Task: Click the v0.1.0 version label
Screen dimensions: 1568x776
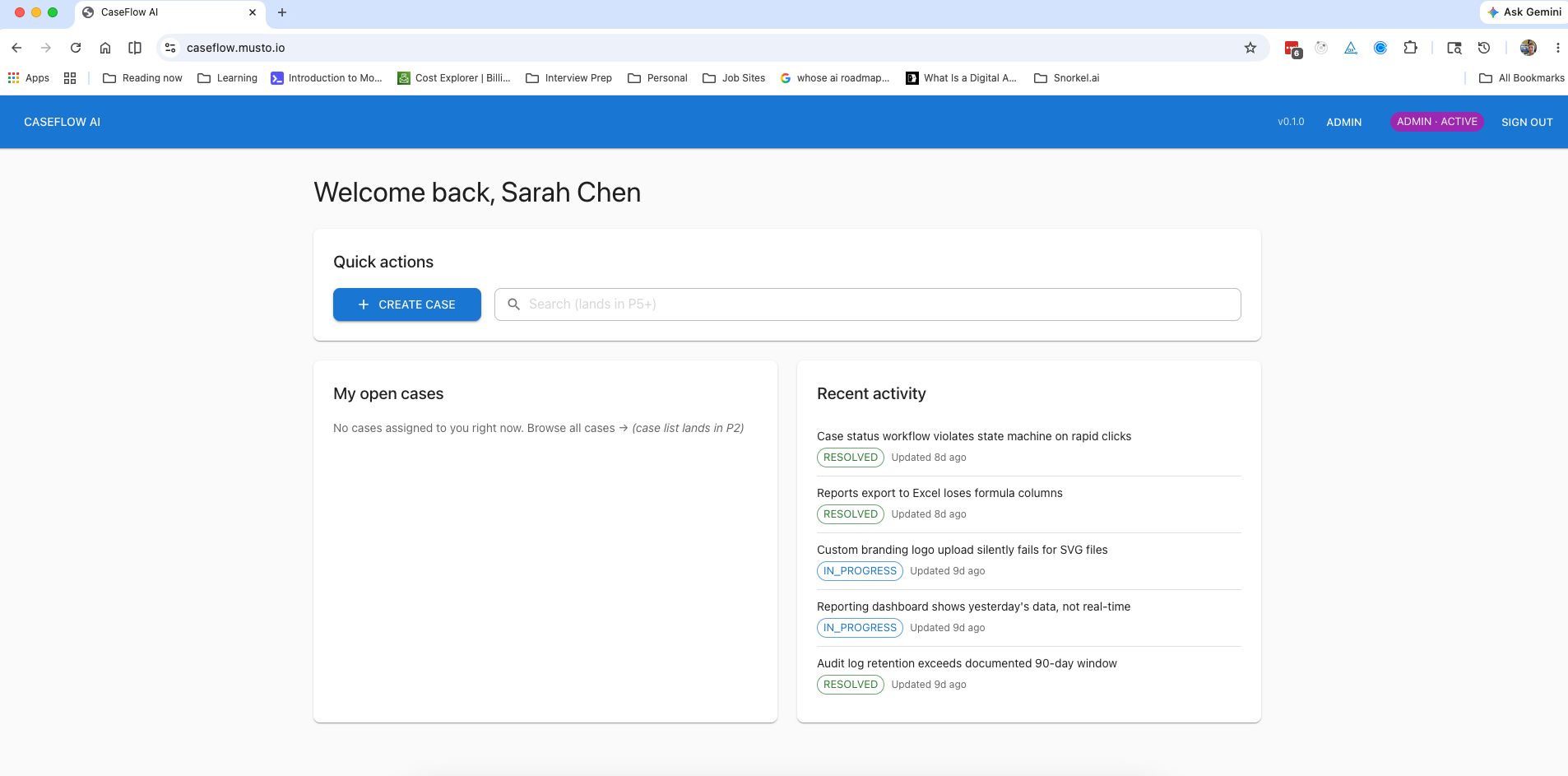Action: [x=1291, y=122]
